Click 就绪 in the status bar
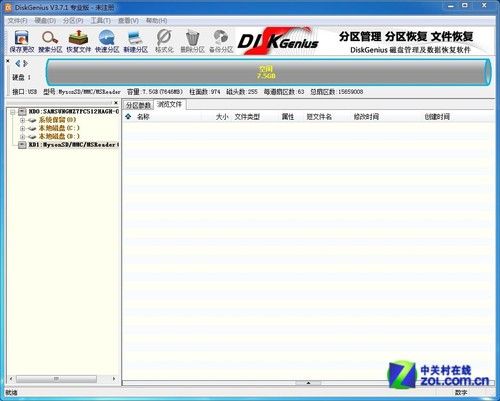500x401 pixels. (11, 393)
